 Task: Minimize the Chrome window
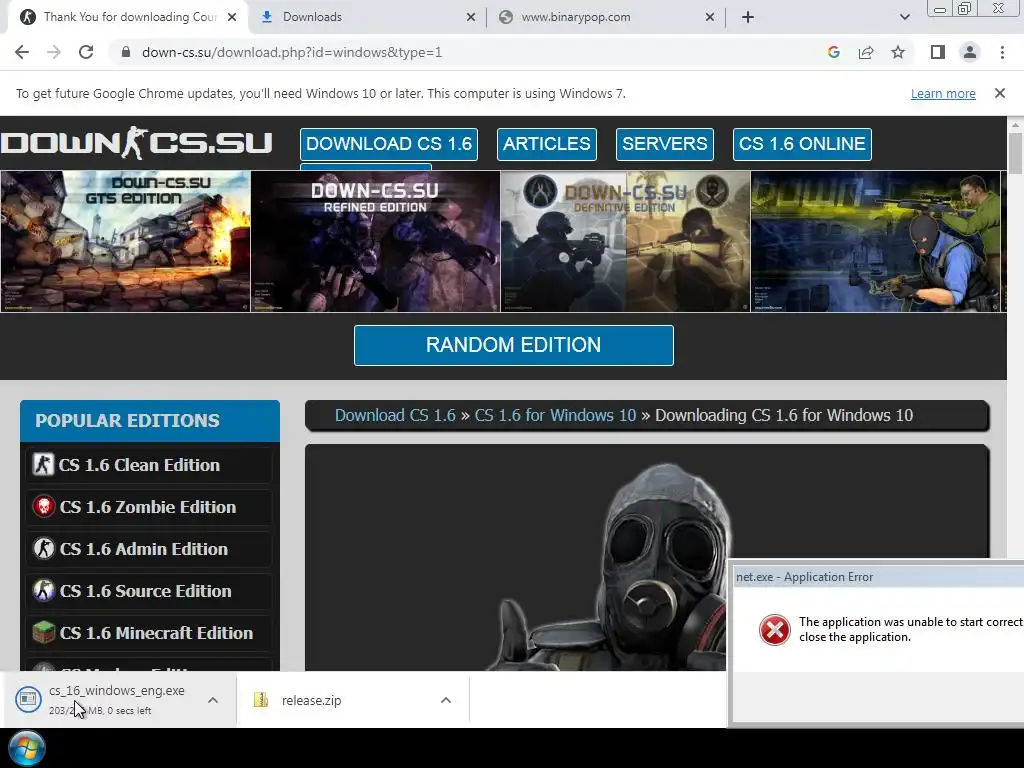(x=940, y=9)
